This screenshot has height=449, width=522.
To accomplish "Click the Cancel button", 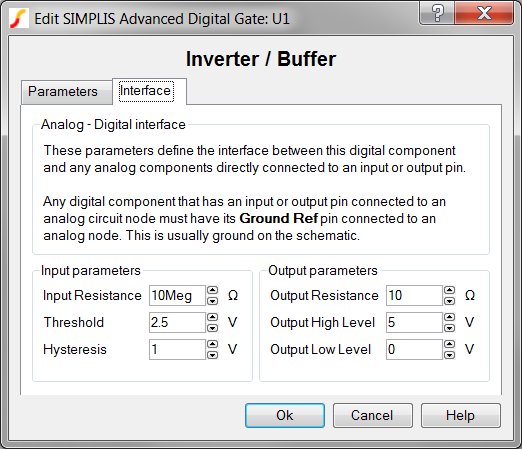I will [x=373, y=415].
